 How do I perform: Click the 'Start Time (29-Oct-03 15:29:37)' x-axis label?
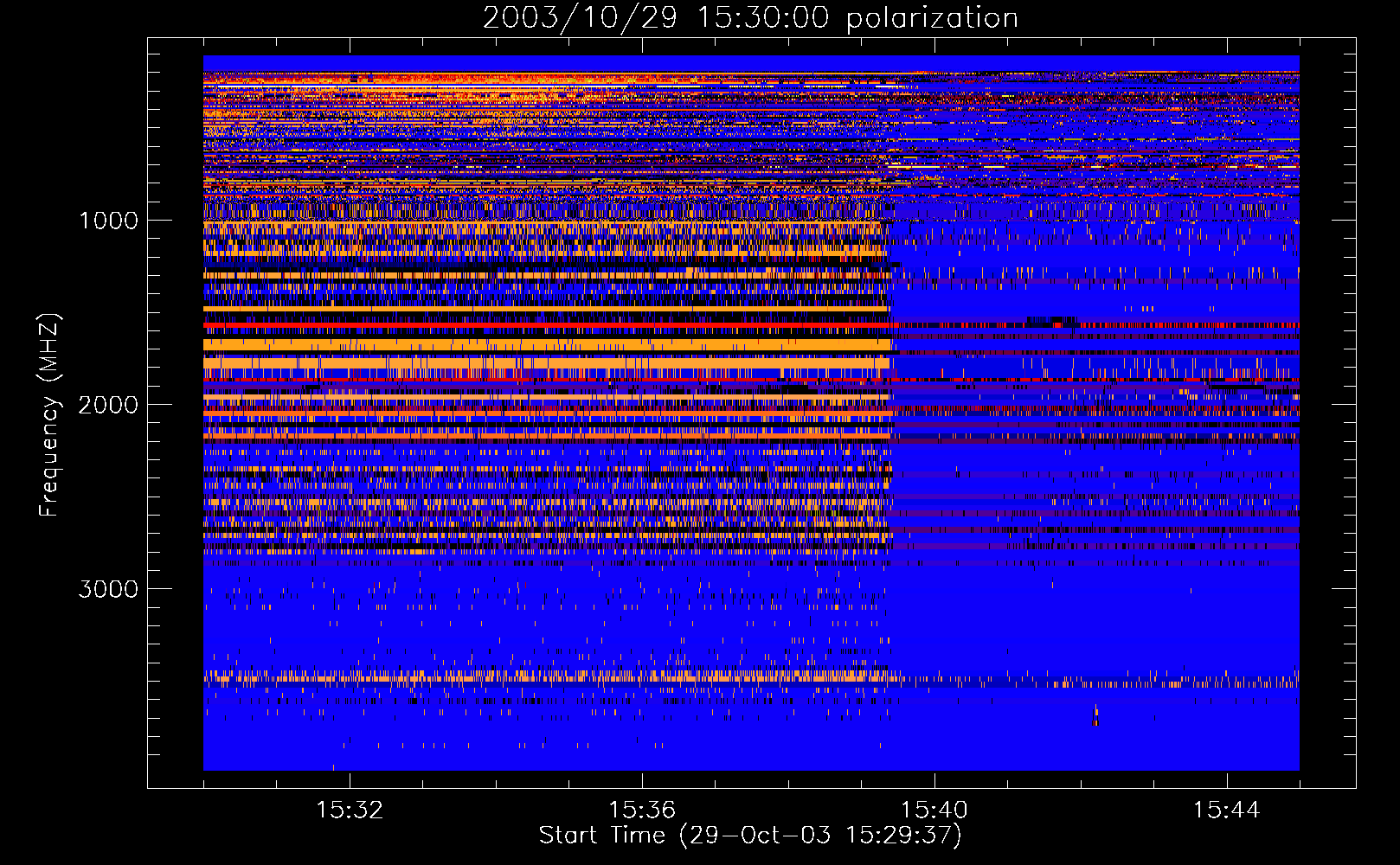750,836
